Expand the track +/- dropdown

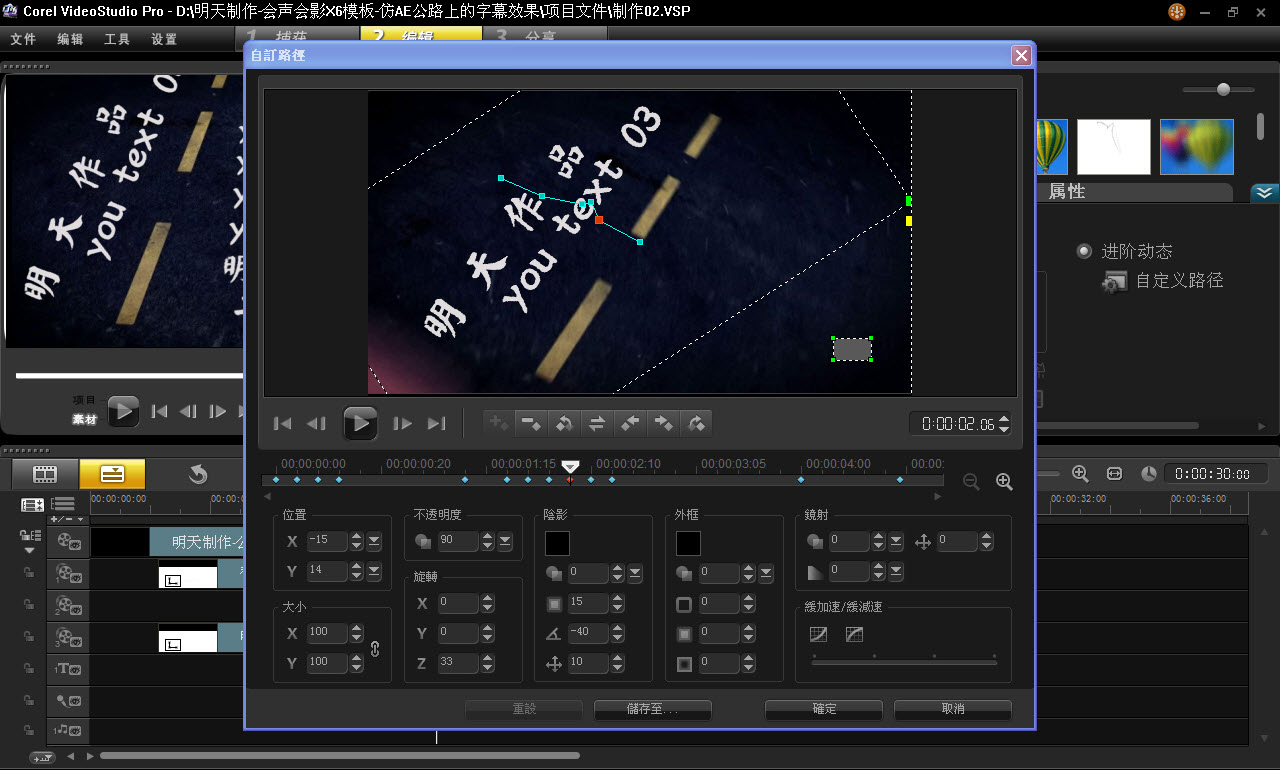pos(67,519)
